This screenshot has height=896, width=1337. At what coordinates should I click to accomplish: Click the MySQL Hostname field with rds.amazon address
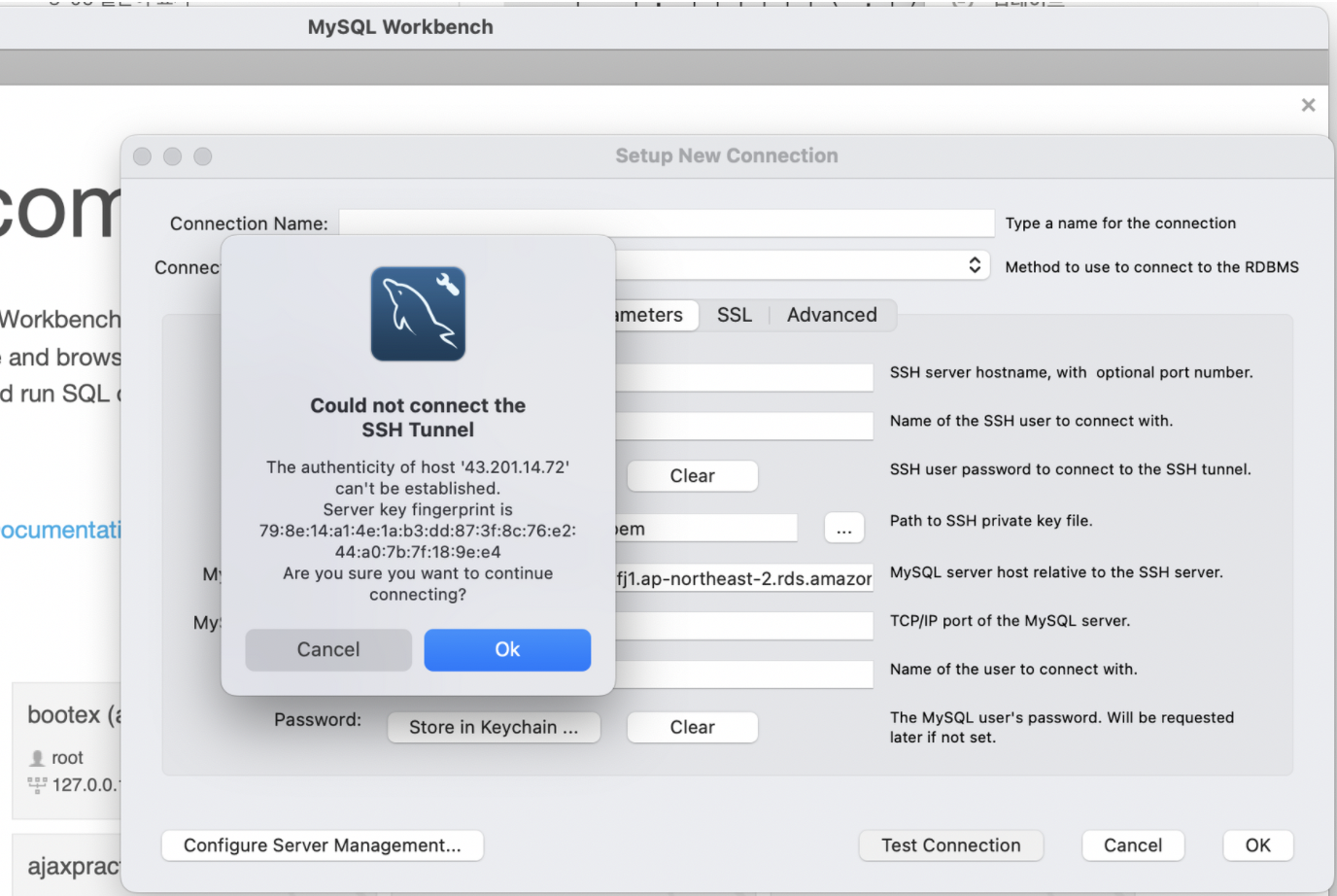click(x=744, y=578)
